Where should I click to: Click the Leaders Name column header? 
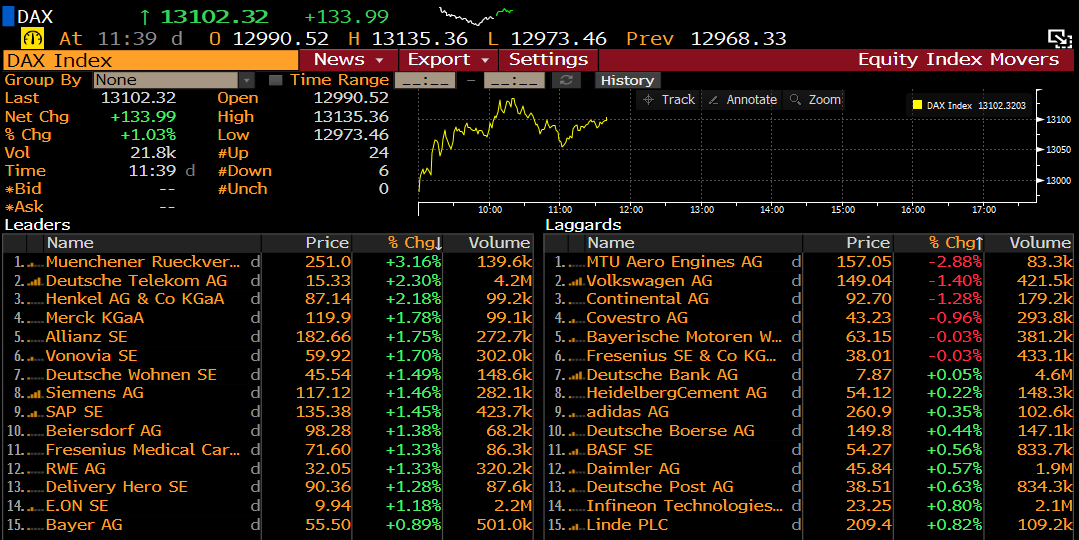(x=153, y=243)
